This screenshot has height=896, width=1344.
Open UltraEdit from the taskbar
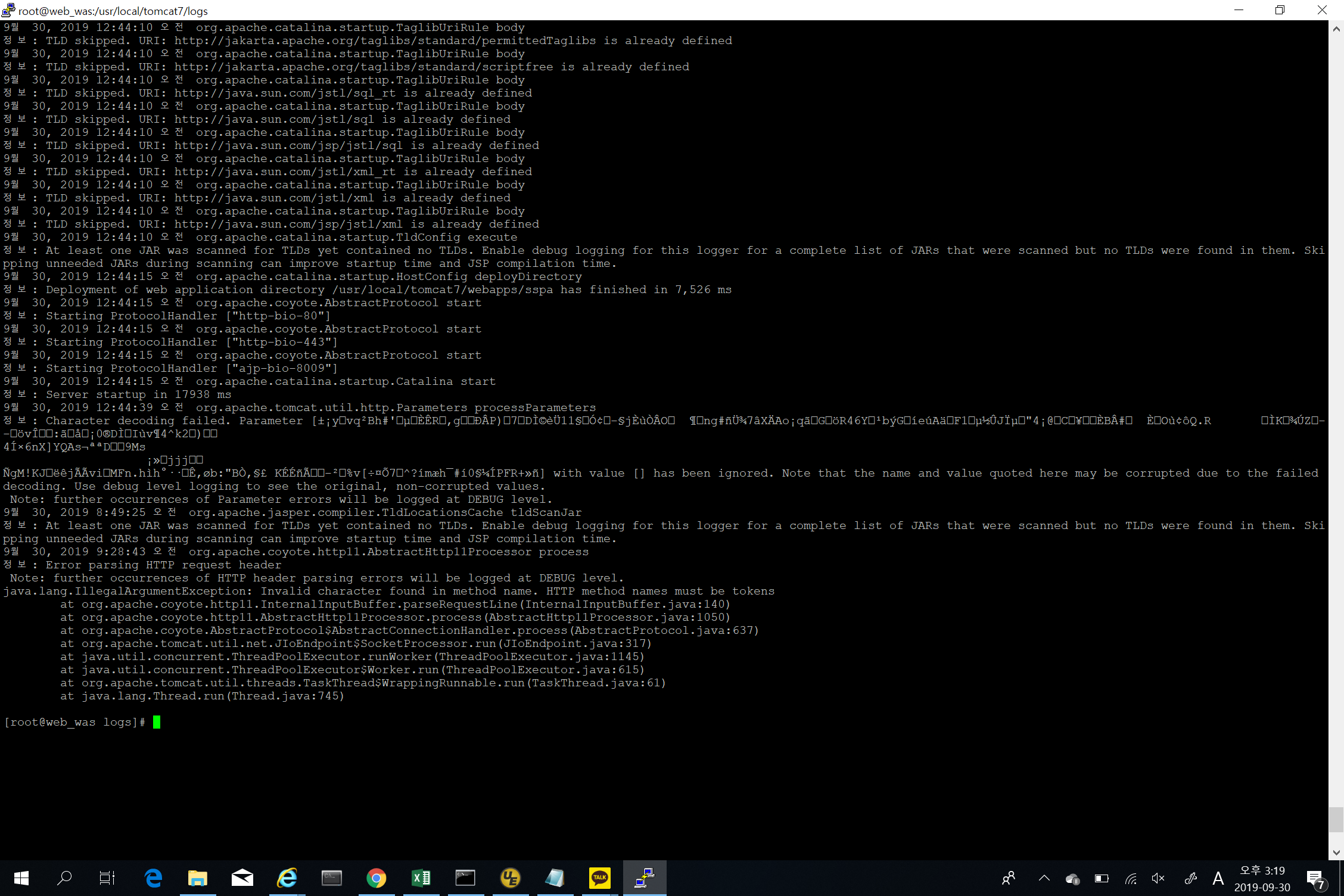click(x=510, y=878)
